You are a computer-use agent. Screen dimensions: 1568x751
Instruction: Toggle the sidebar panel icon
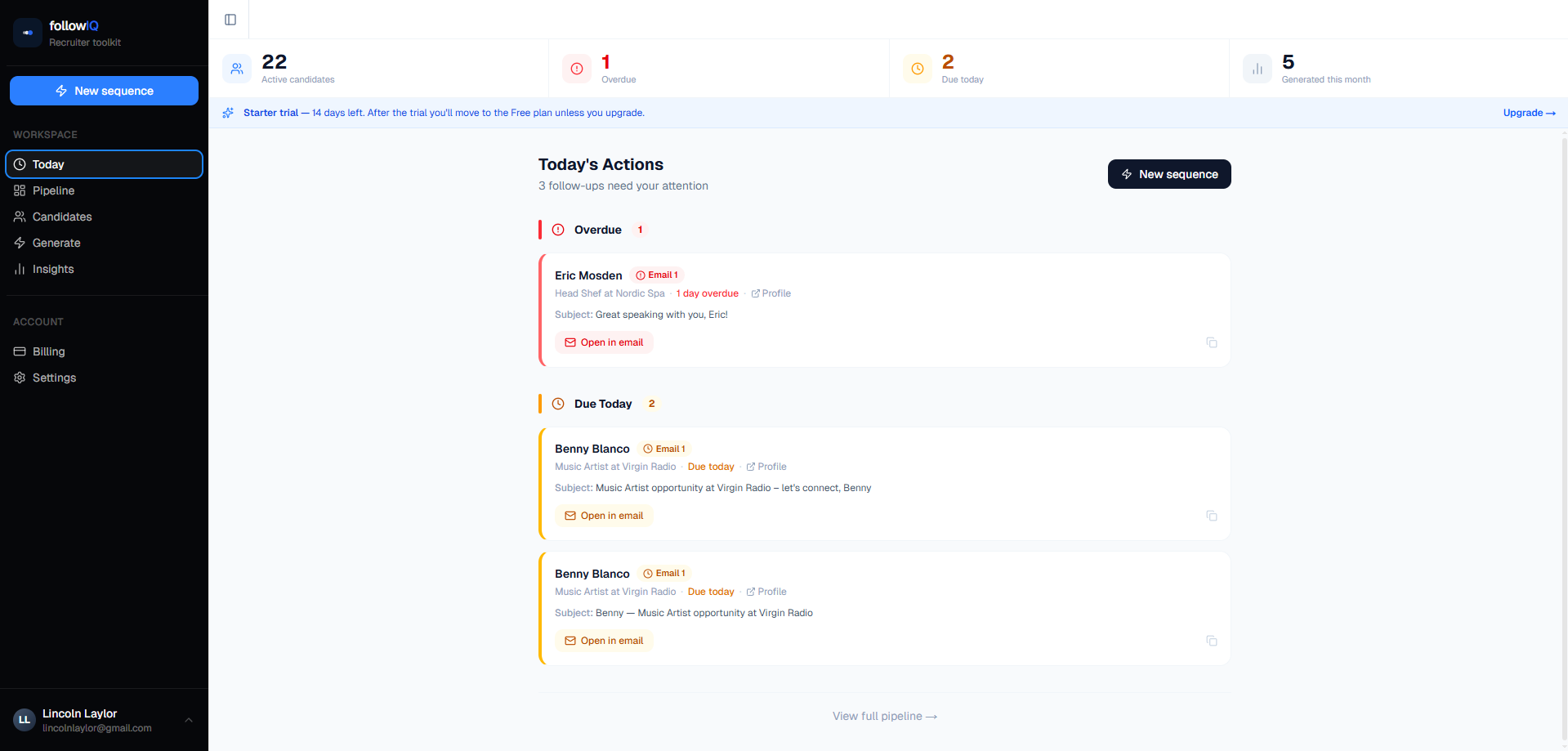tap(230, 20)
